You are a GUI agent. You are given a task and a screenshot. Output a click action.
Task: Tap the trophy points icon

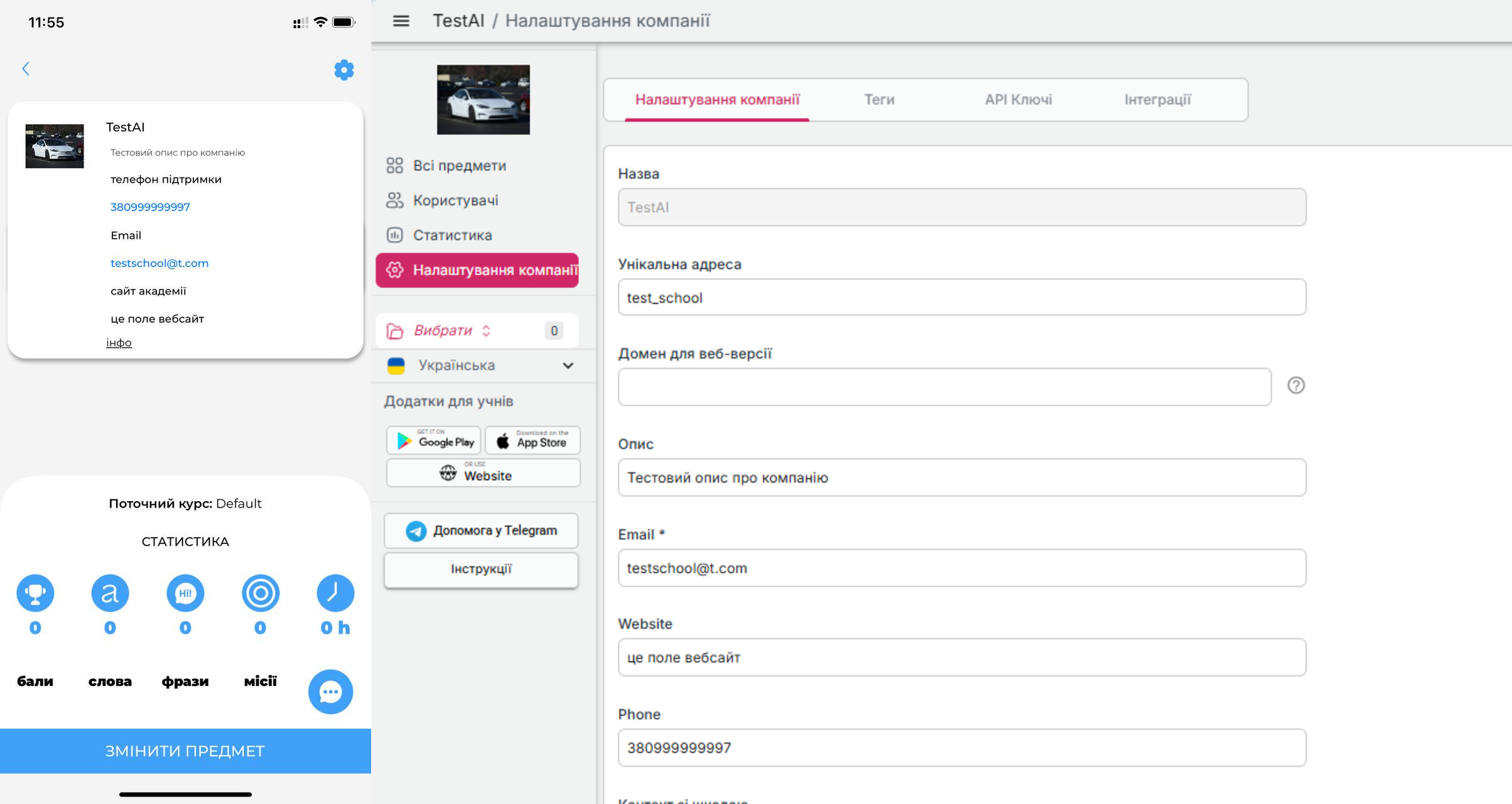pyautogui.click(x=35, y=593)
